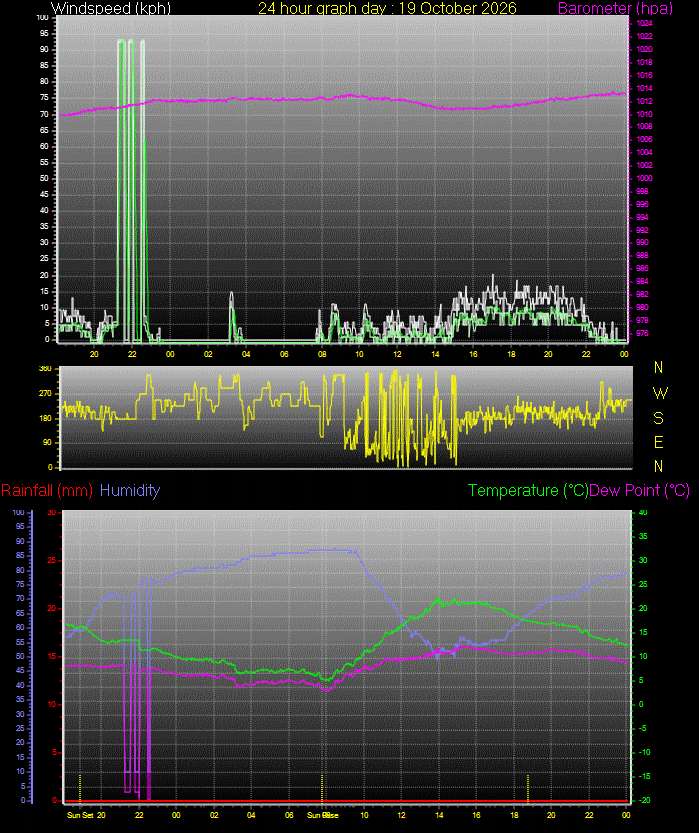699x833 pixels.
Task: Click the 95 value on the windspeed axis
Action: [x=44, y=33]
